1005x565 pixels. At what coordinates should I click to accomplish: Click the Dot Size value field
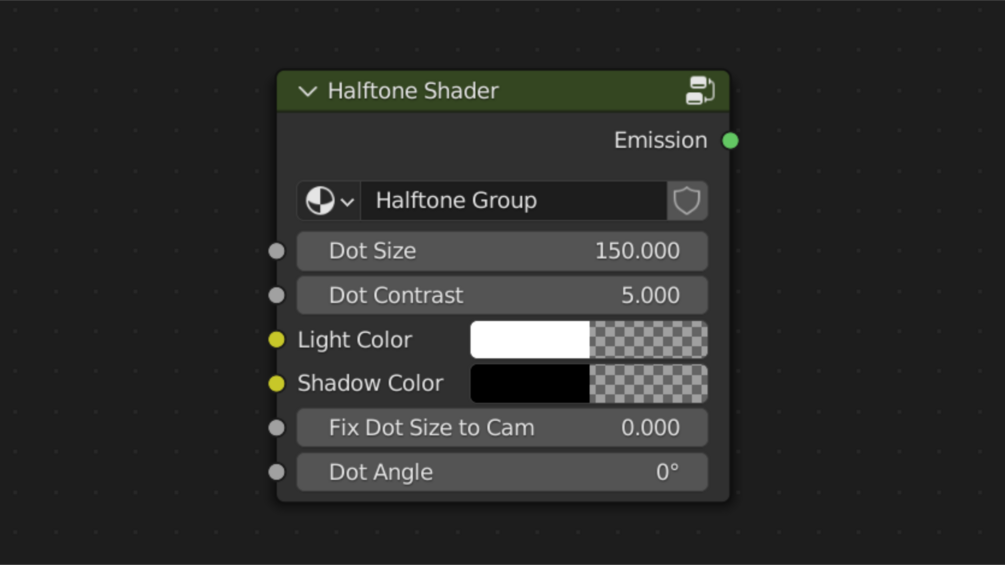coord(502,251)
